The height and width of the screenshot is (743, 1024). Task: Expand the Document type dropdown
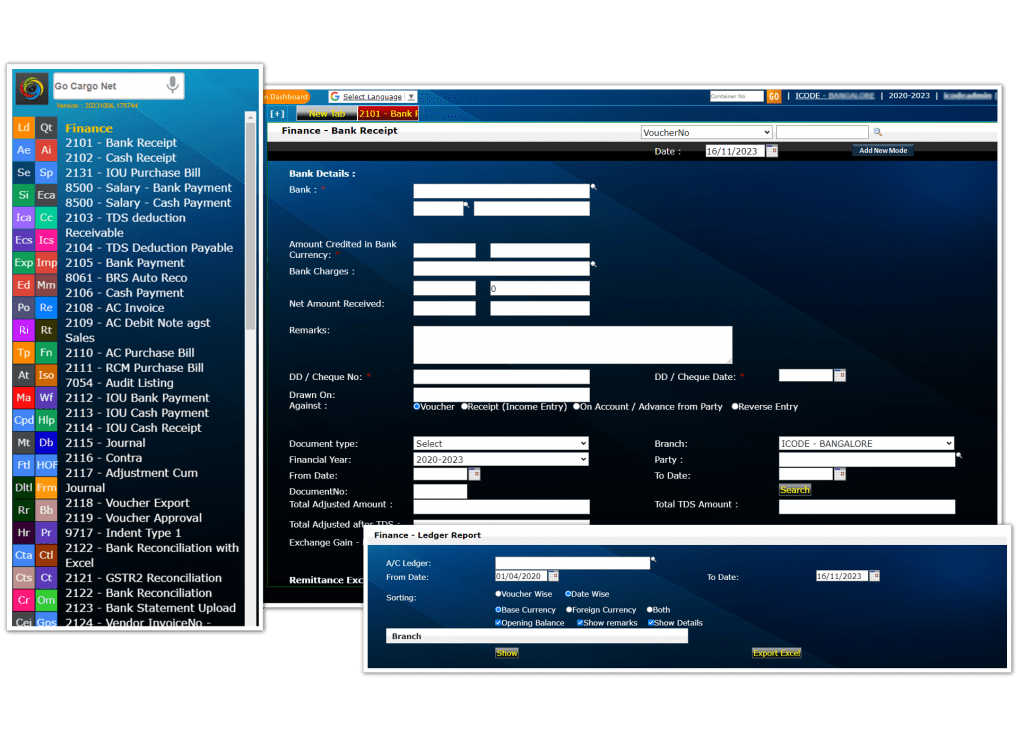501,443
